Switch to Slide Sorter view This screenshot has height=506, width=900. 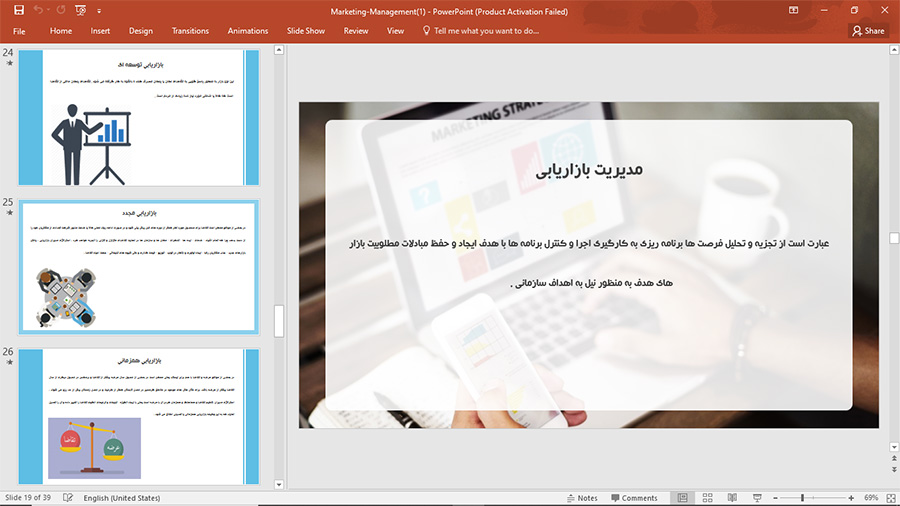coord(707,497)
